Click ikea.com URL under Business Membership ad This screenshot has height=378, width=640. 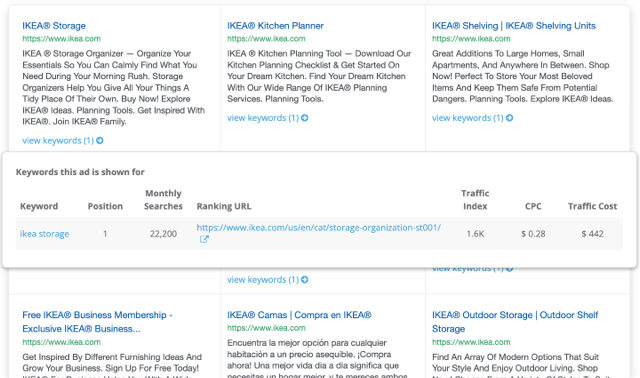pyautogui.click(x=61, y=342)
